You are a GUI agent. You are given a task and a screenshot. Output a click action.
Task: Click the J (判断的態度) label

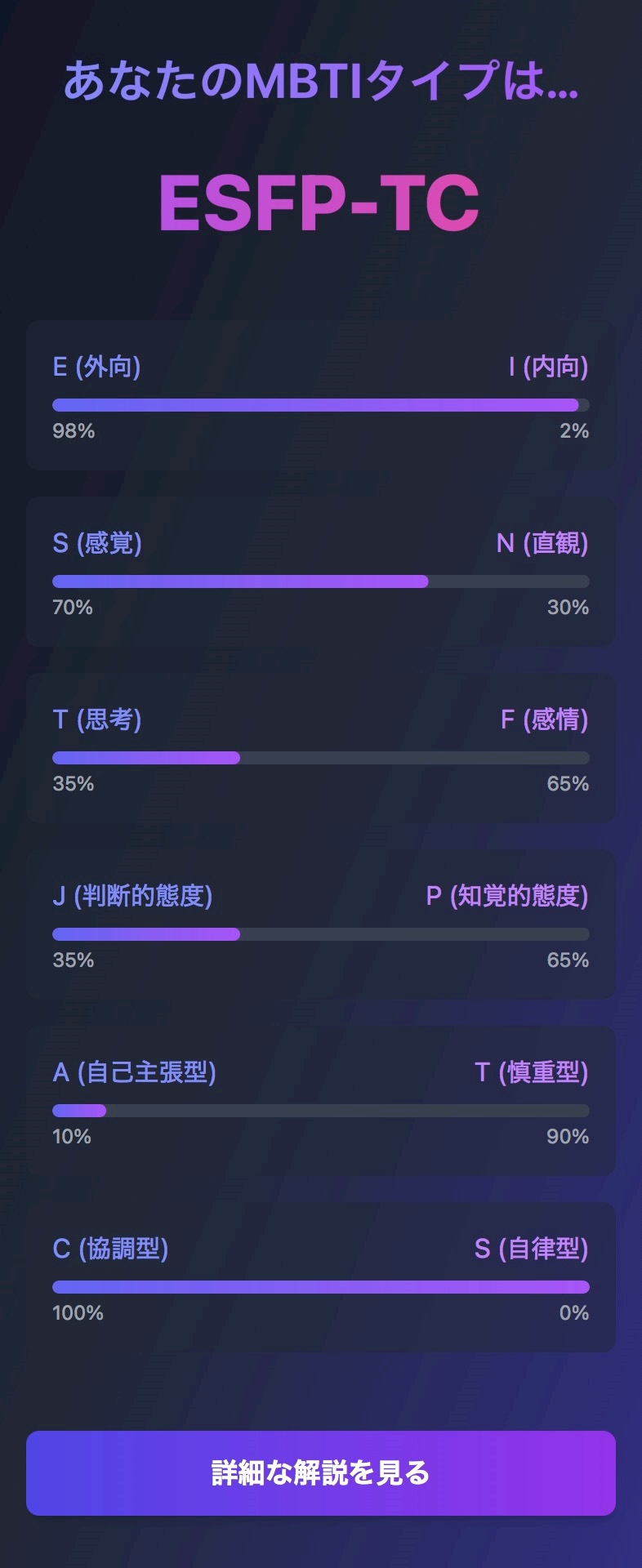132,896
